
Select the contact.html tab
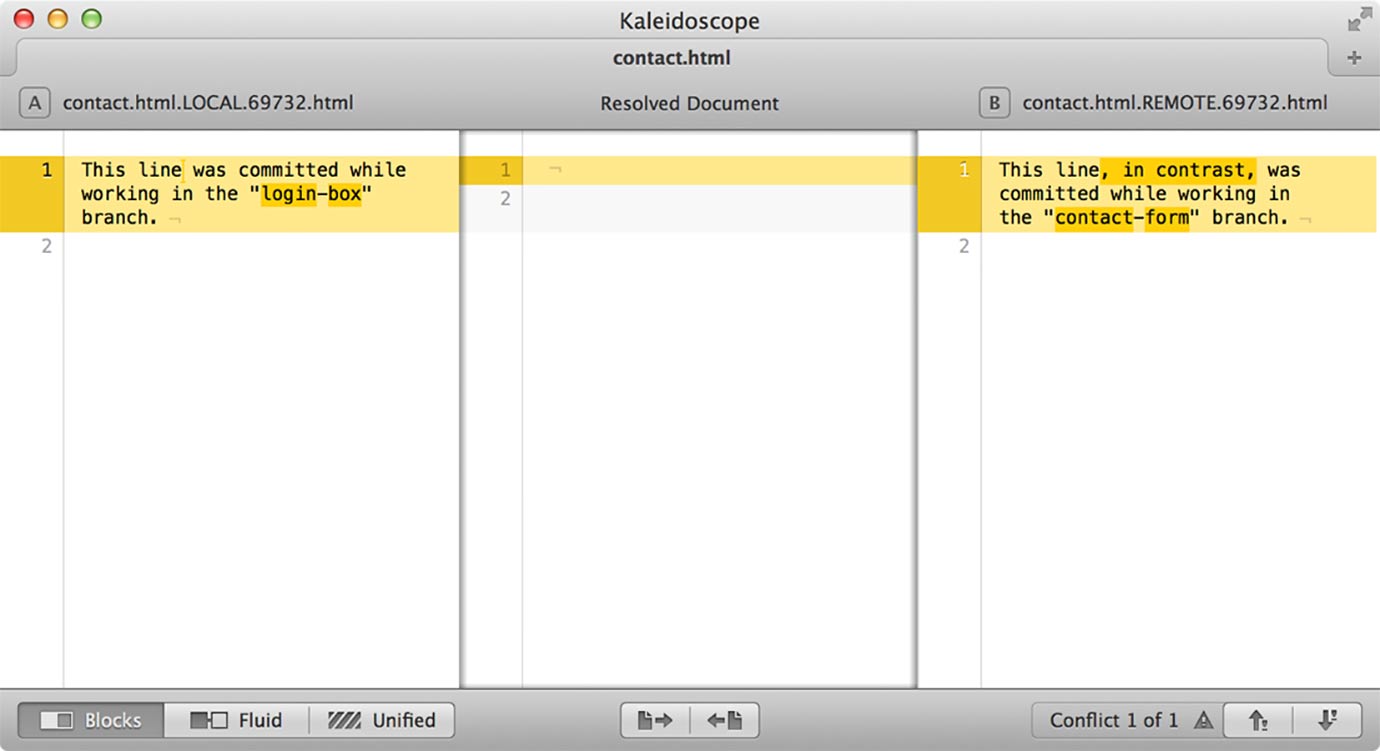click(671, 58)
